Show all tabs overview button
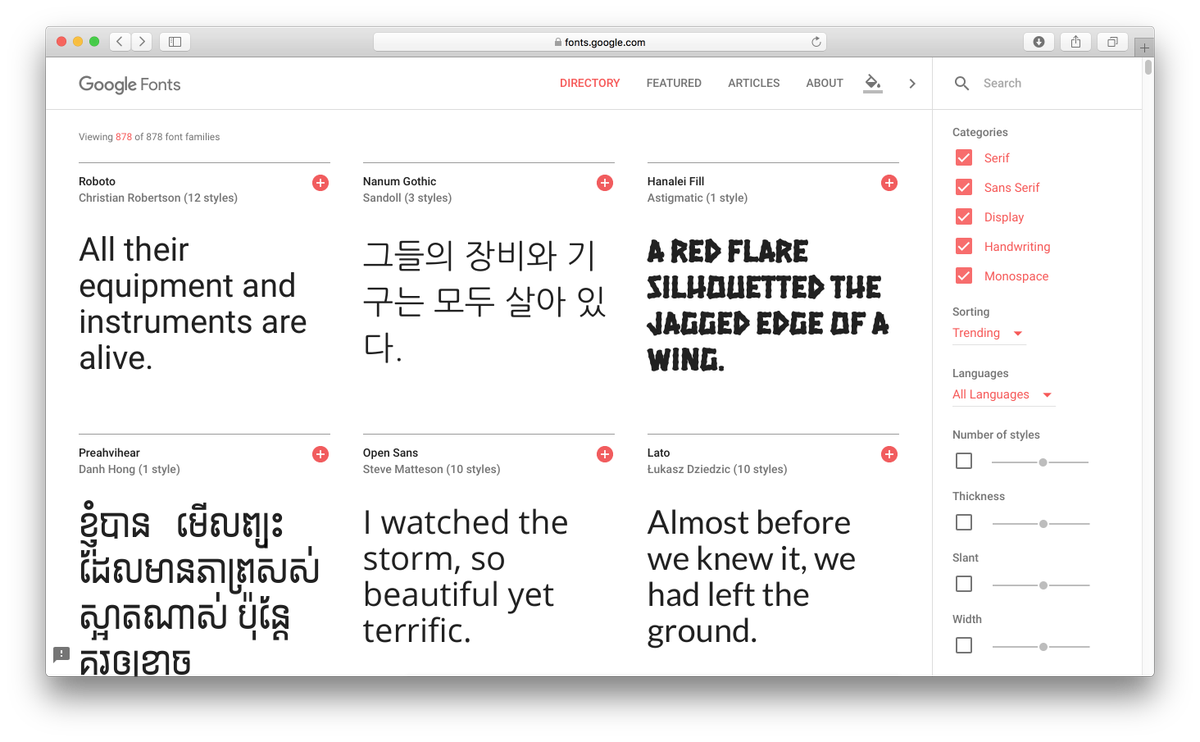The height and width of the screenshot is (742, 1200). coord(1112,42)
